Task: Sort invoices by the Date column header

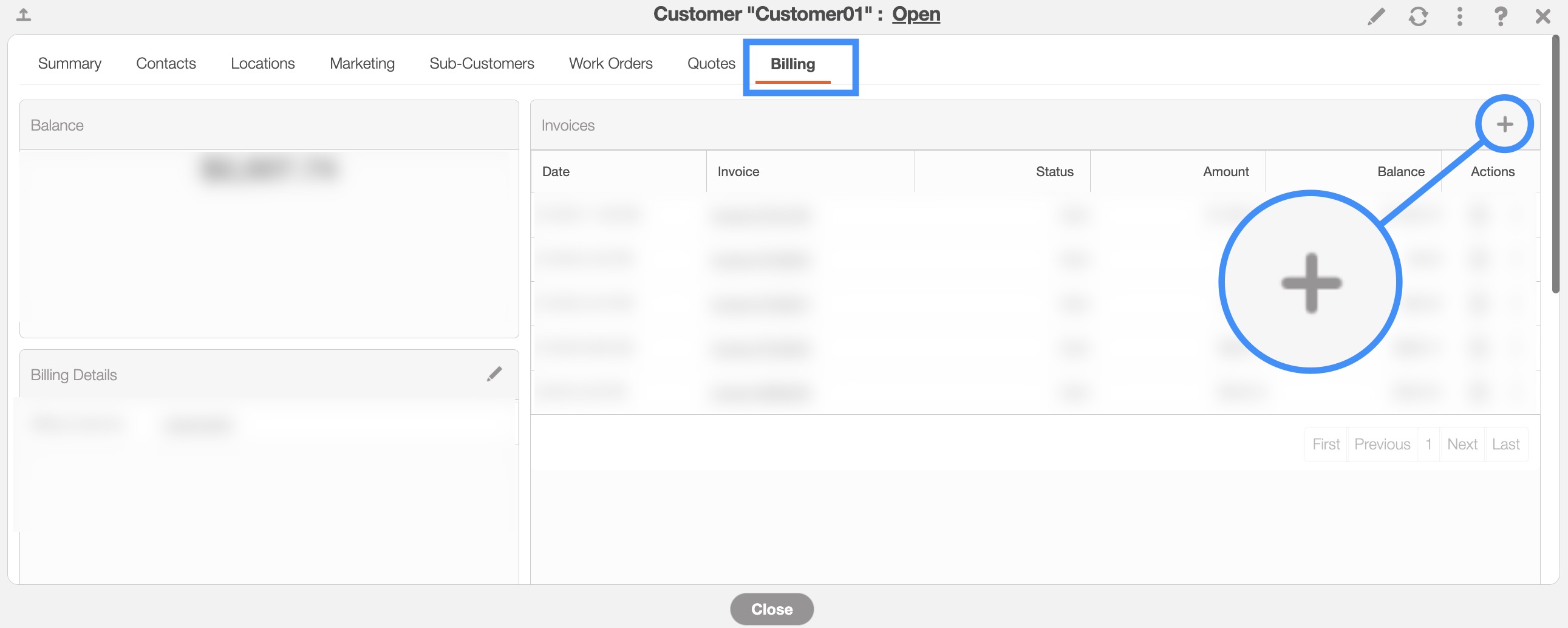Action: [556, 172]
